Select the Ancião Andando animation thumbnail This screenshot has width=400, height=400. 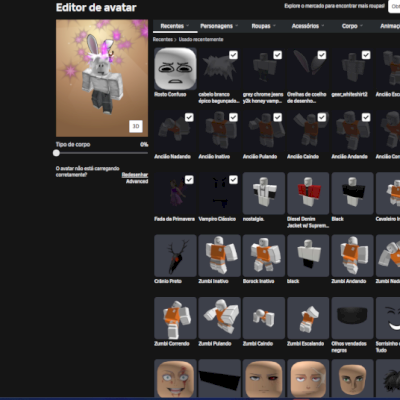(352, 131)
